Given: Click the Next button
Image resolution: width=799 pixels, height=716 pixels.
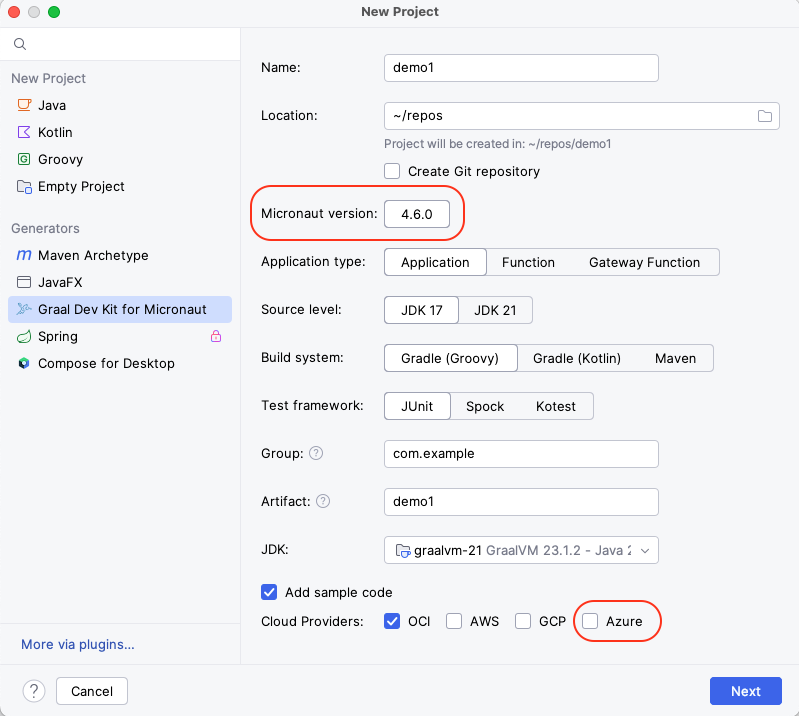Looking at the screenshot, I should click(745, 691).
